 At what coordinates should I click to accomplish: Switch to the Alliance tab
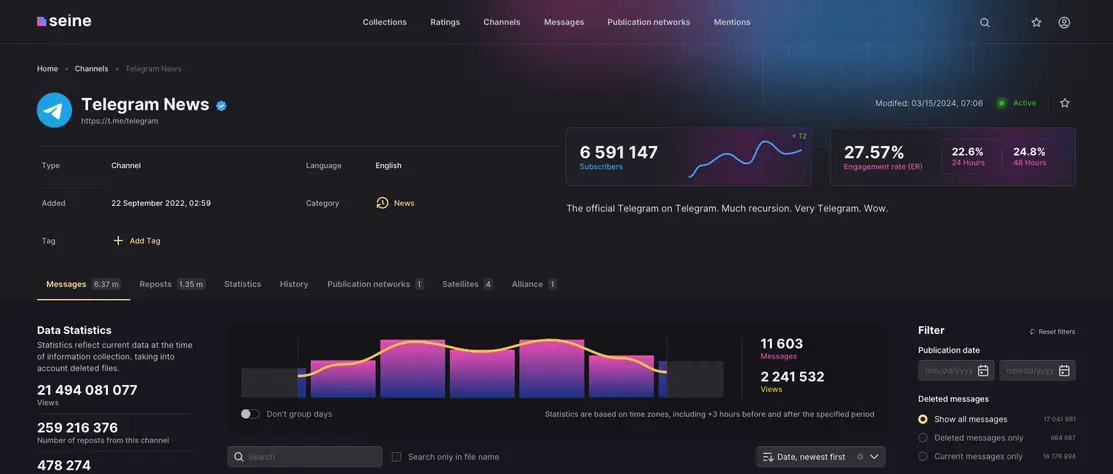point(534,284)
